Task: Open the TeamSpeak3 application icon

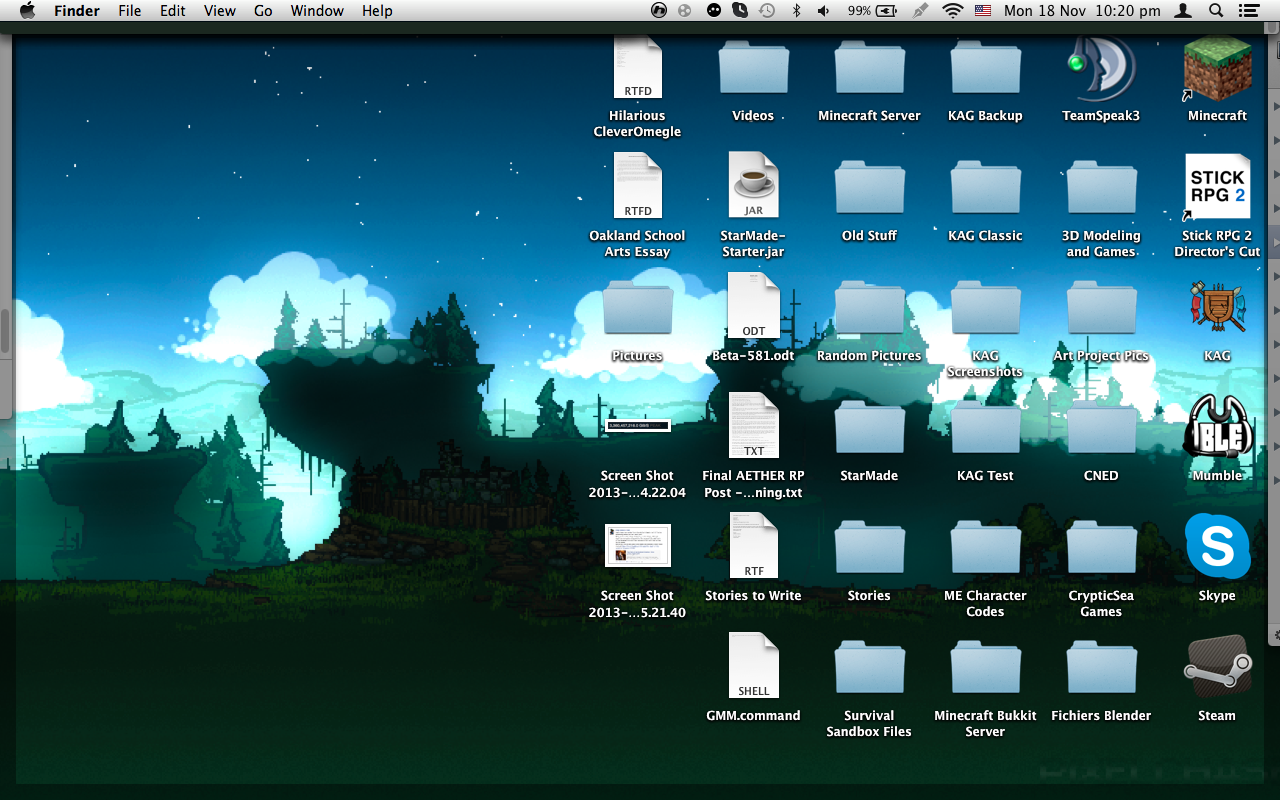Action: point(1101,68)
